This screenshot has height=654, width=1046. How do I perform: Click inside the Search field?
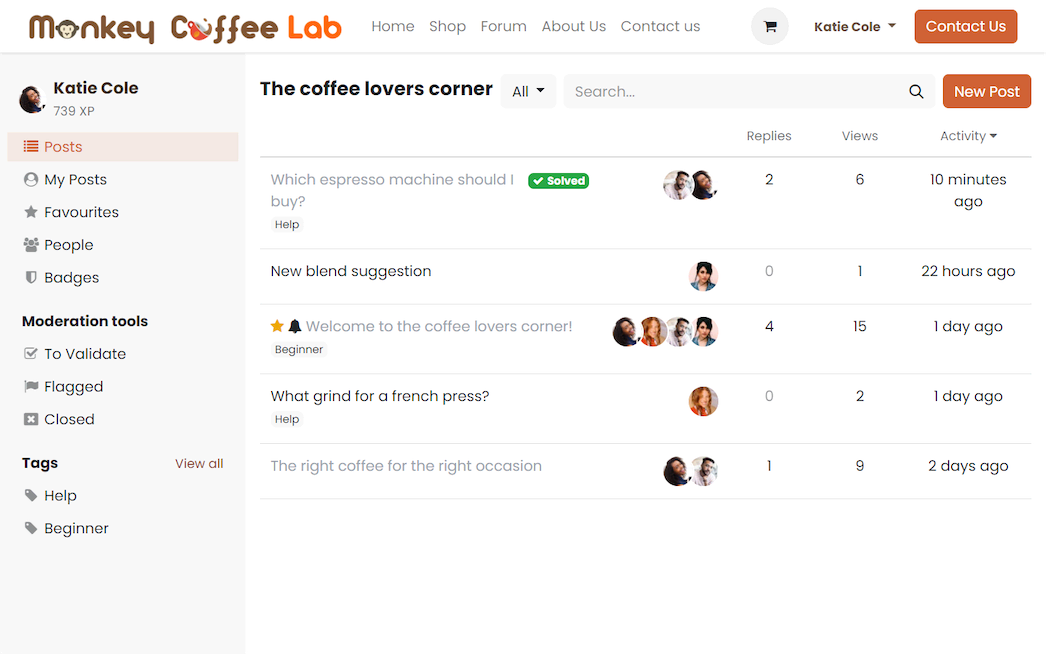point(700,91)
